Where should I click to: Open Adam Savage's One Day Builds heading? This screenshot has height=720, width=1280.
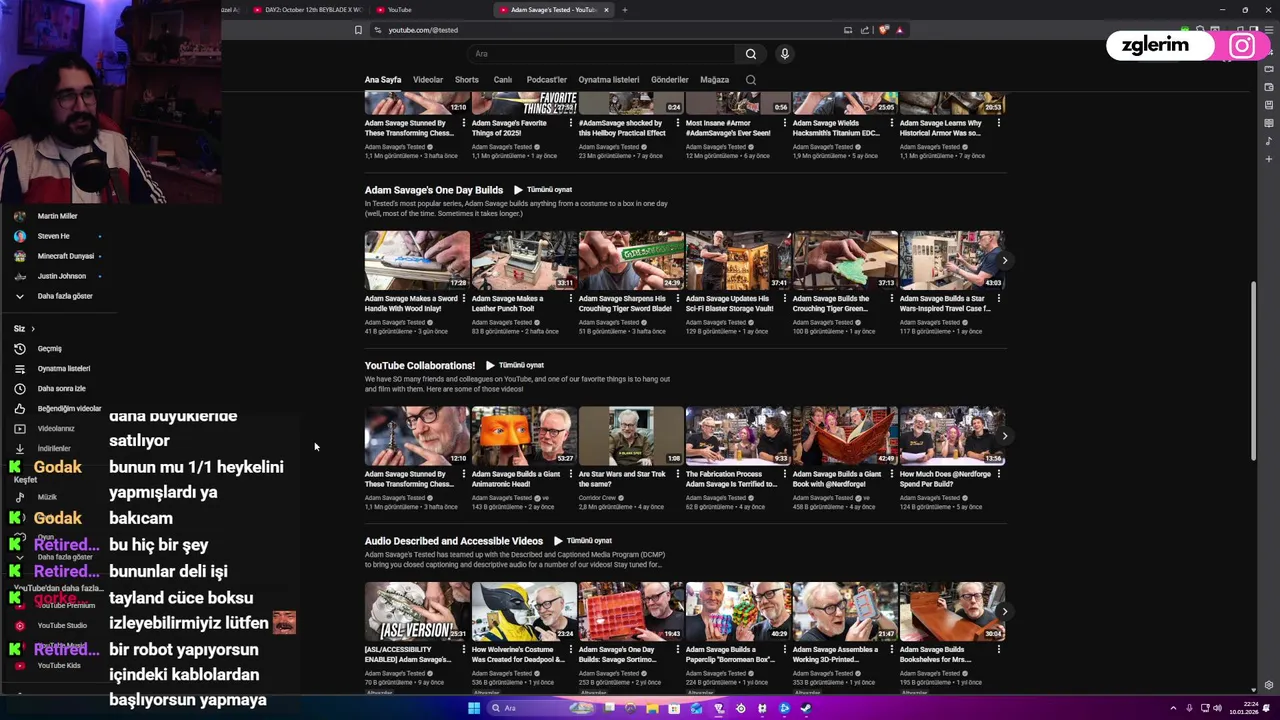(x=434, y=190)
